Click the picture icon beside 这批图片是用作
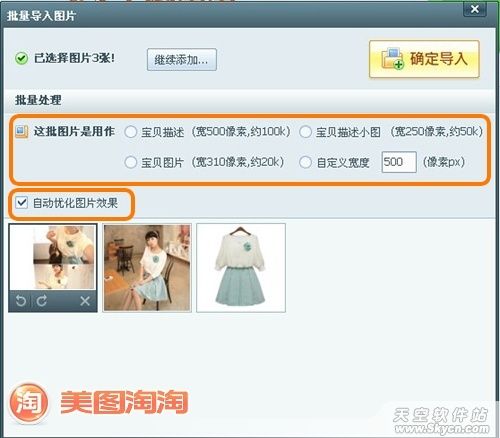500x438 pixels. (x=21, y=132)
